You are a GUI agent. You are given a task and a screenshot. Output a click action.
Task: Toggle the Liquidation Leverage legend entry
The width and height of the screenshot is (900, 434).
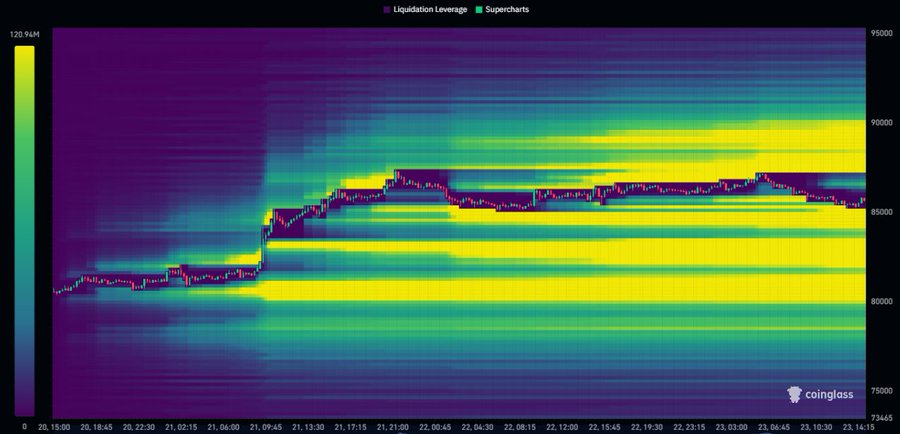click(425, 10)
